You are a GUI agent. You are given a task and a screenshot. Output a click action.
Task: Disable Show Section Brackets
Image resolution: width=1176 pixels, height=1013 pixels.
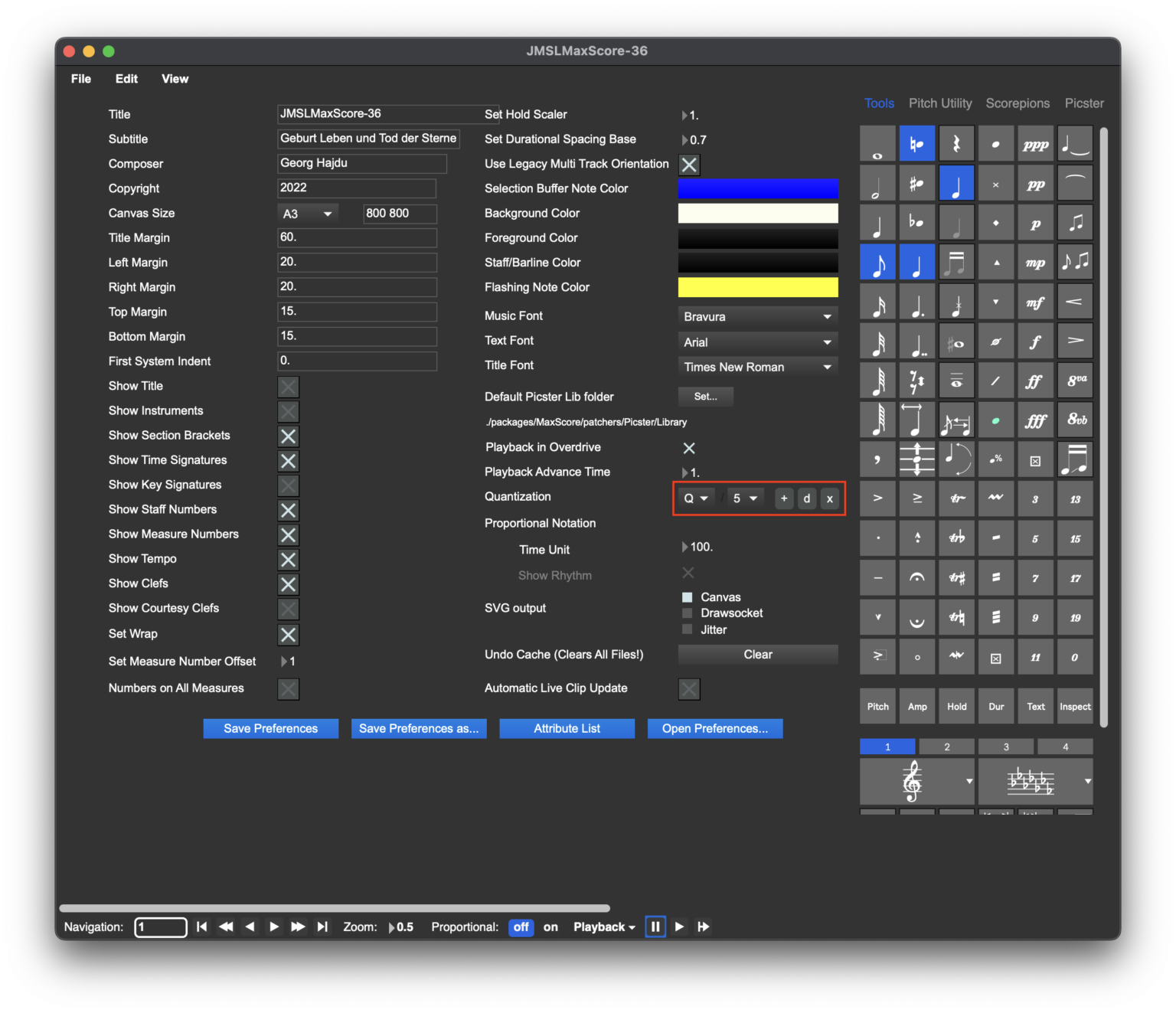click(288, 436)
